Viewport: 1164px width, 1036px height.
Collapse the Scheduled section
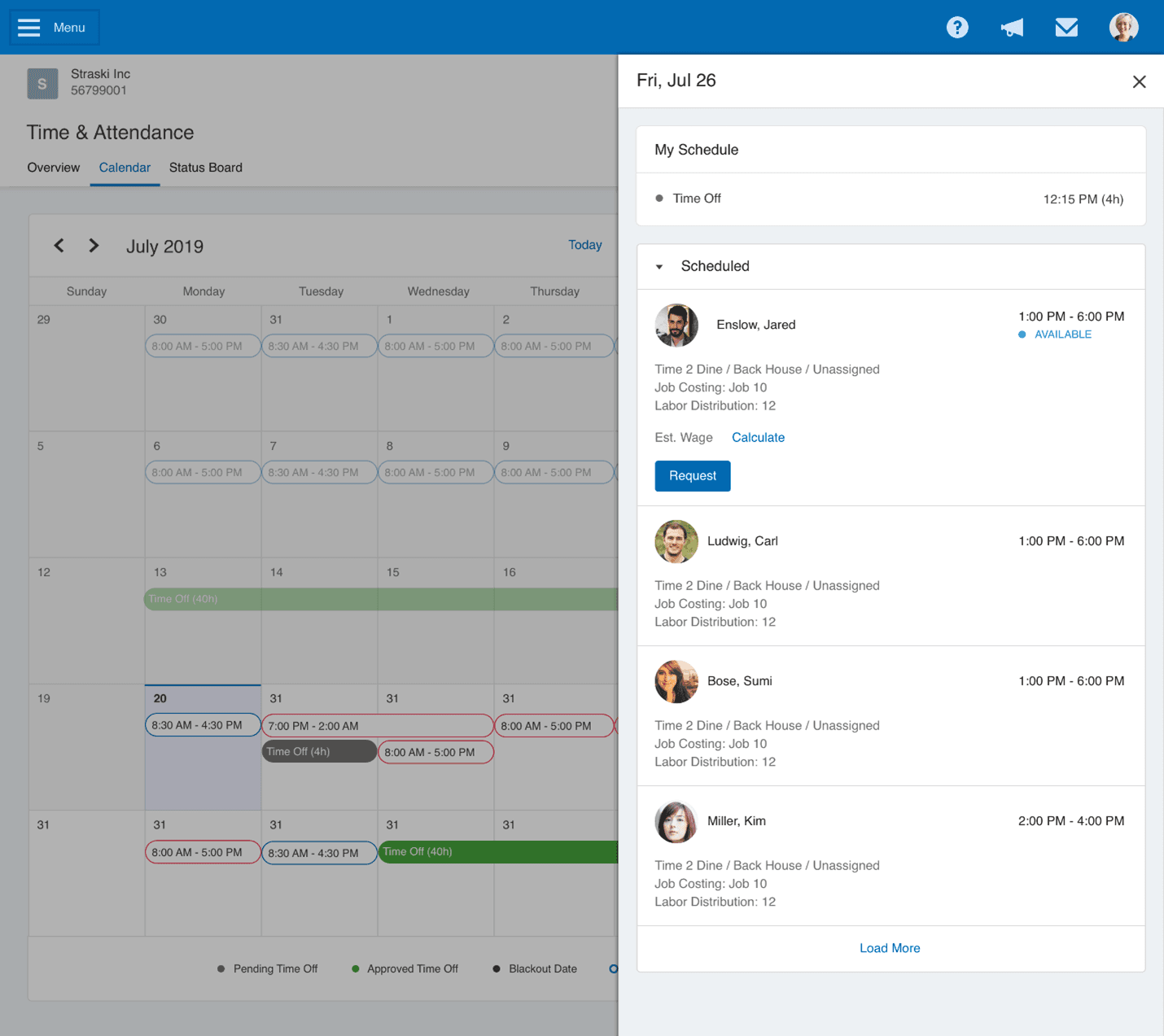pyautogui.click(x=659, y=267)
